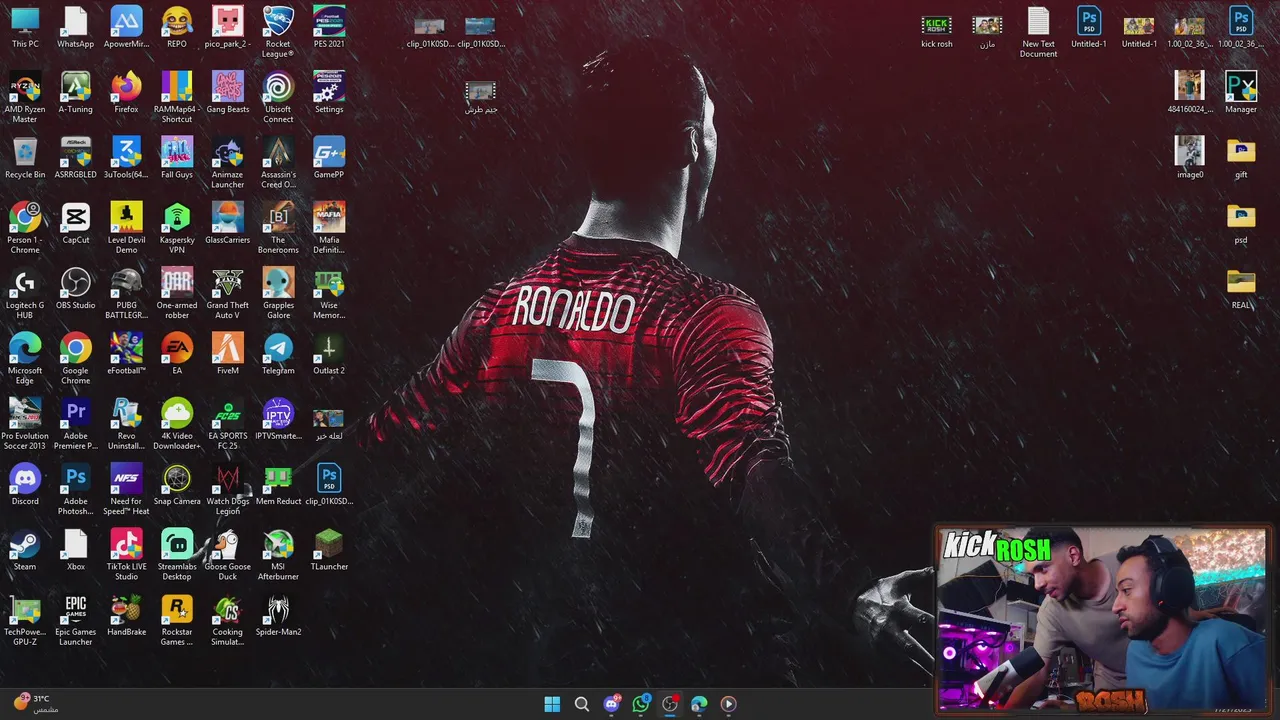
Task: Open Assassin's Creed shortcut
Action: coord(278,163)
